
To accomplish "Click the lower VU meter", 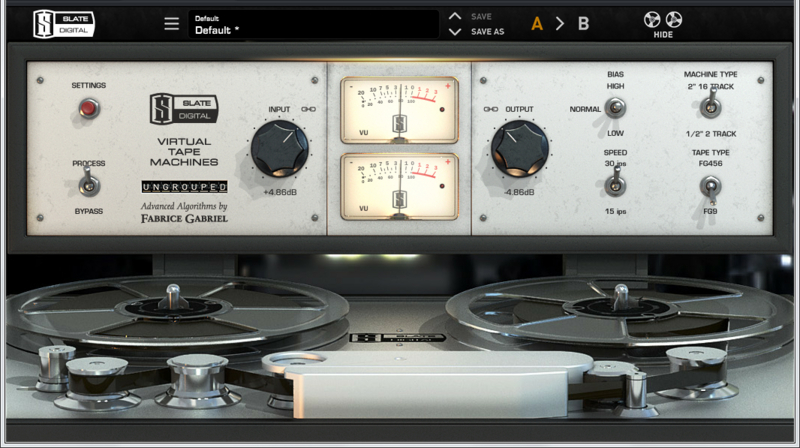I will pyautogui.click(x=399, y=187).
